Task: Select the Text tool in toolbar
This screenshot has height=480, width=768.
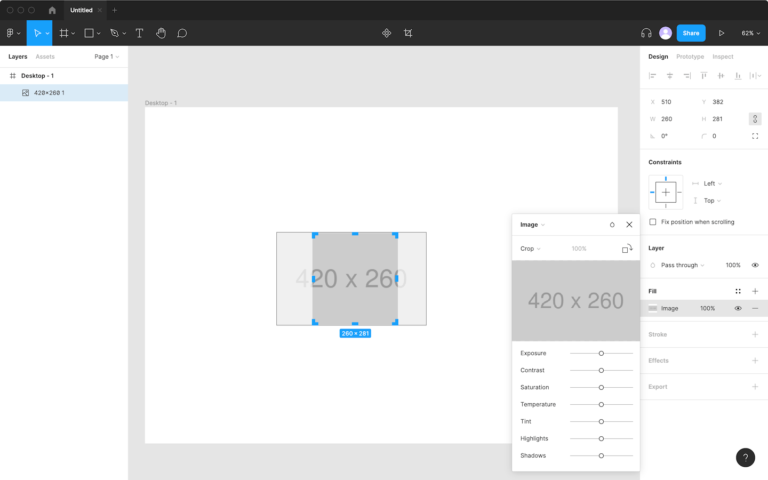Action: pos(139,33)
